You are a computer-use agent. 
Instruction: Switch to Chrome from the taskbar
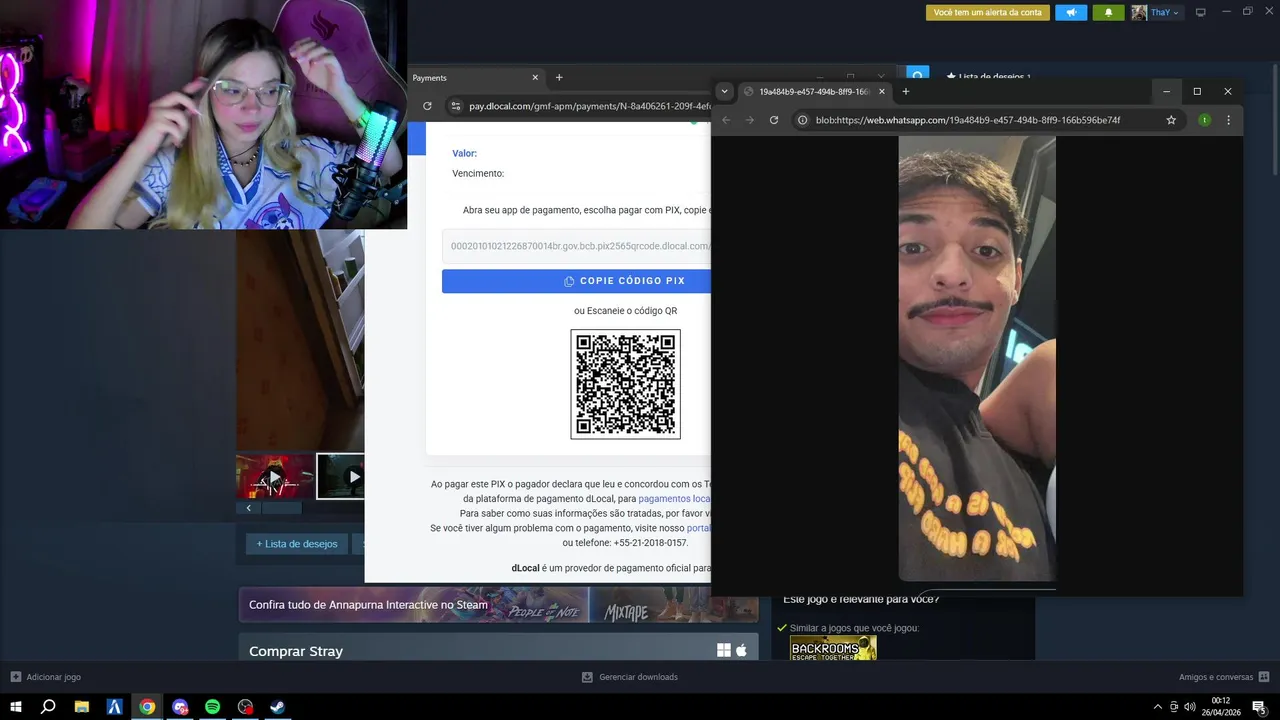pos(147,707)
